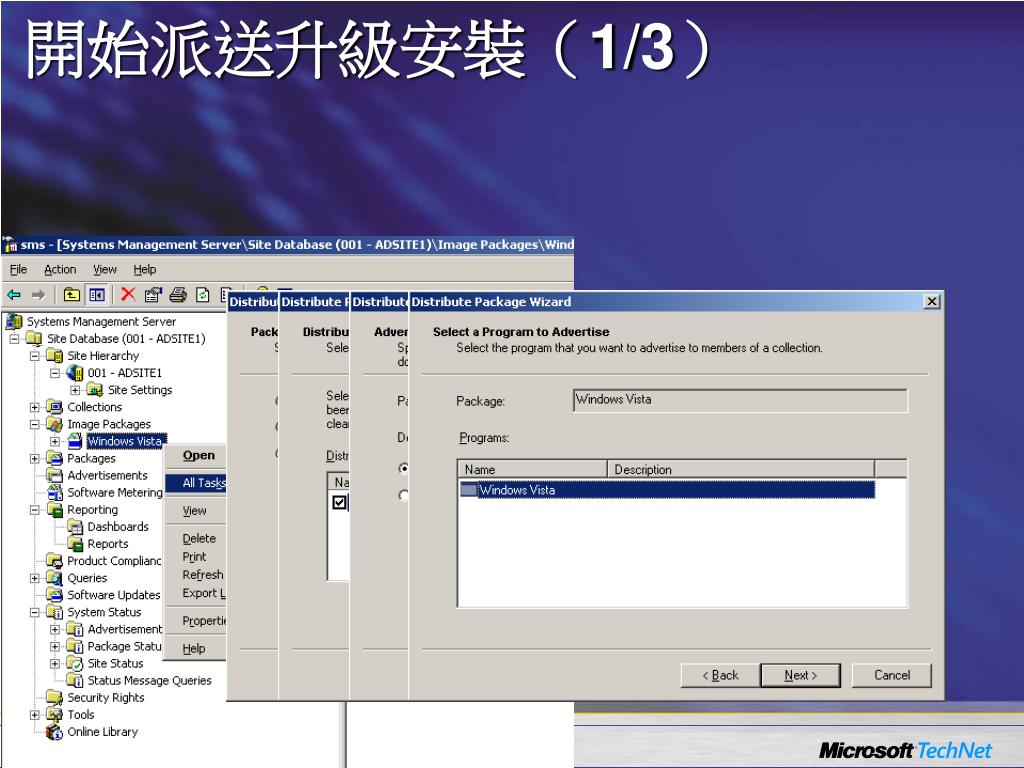Click the Site Settings folder icon

tap(95, 390)
